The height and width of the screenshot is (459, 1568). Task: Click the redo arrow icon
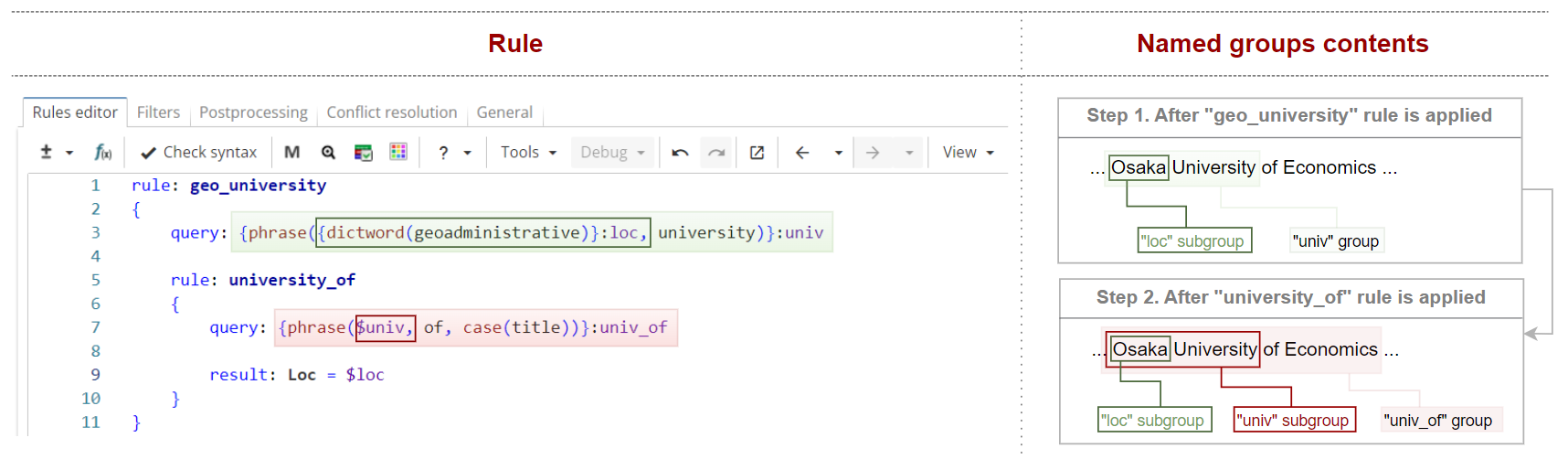[x=716, y=153]
